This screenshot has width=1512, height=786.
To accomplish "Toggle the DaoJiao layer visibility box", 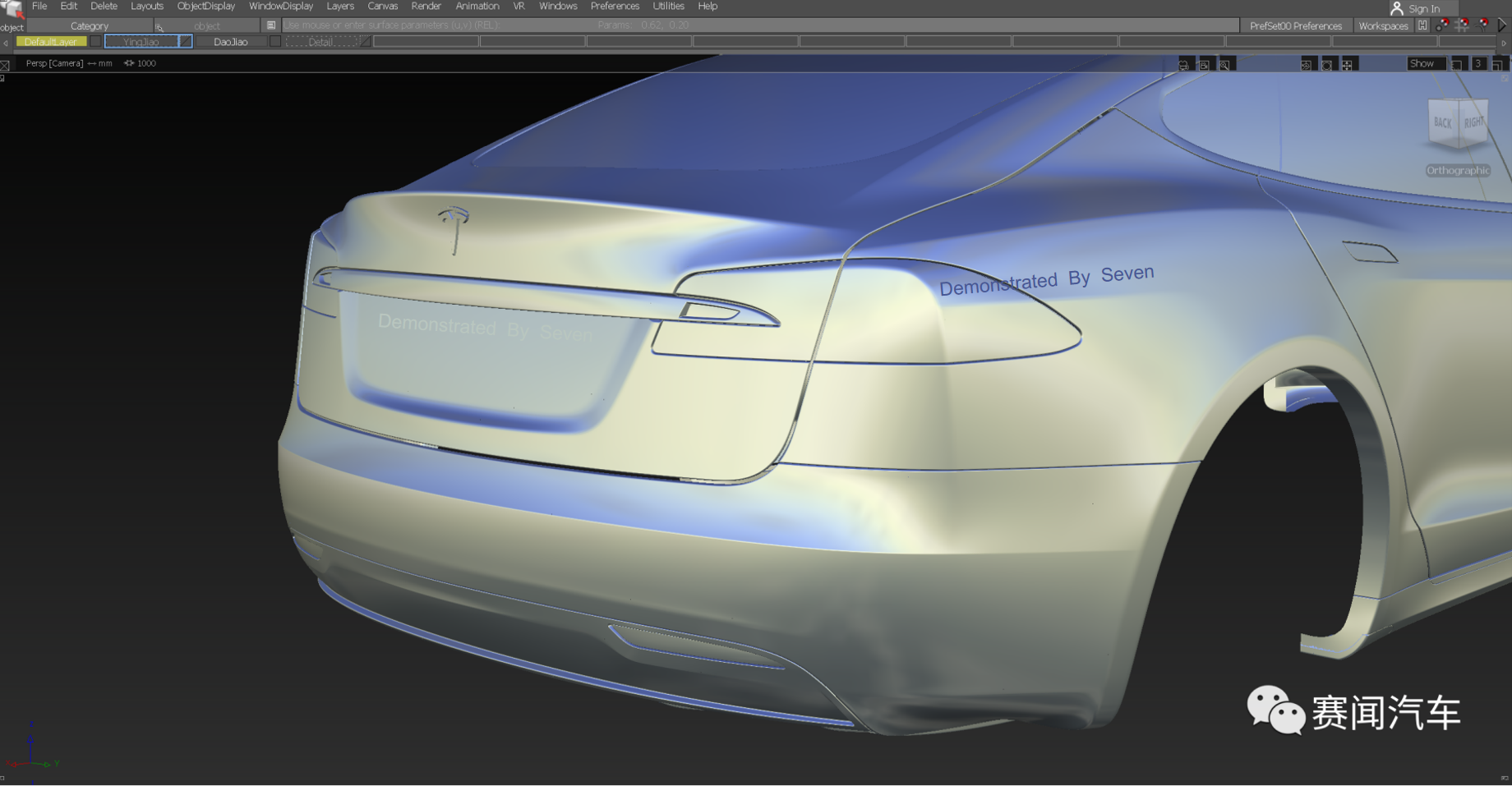I will (x=275, y=41).
